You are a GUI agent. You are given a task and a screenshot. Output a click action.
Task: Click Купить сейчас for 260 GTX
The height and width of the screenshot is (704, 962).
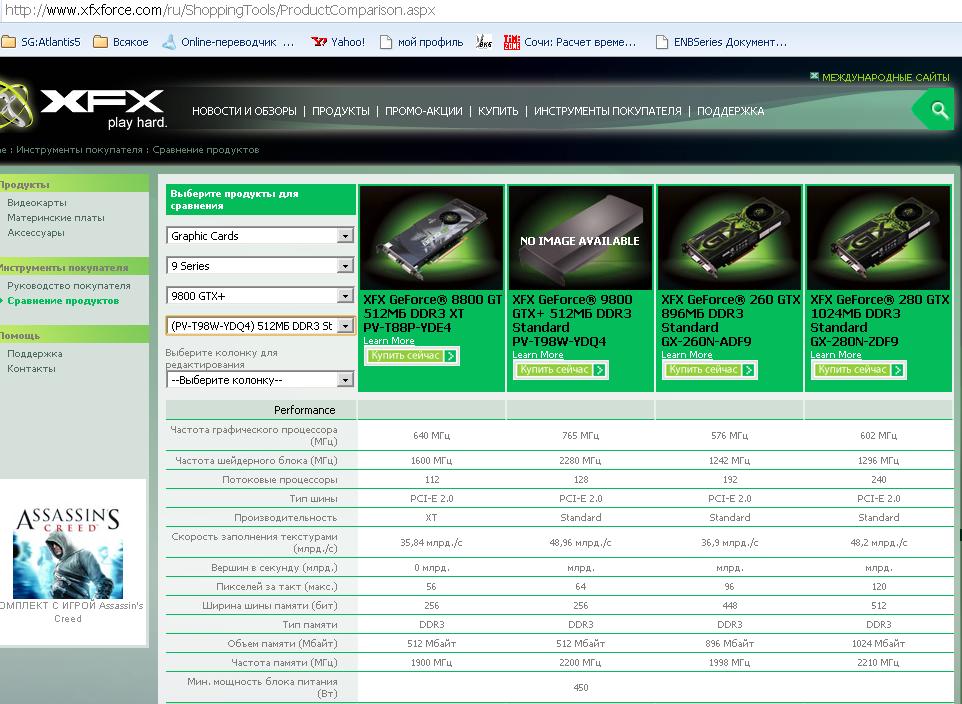[x=710, y=370]
